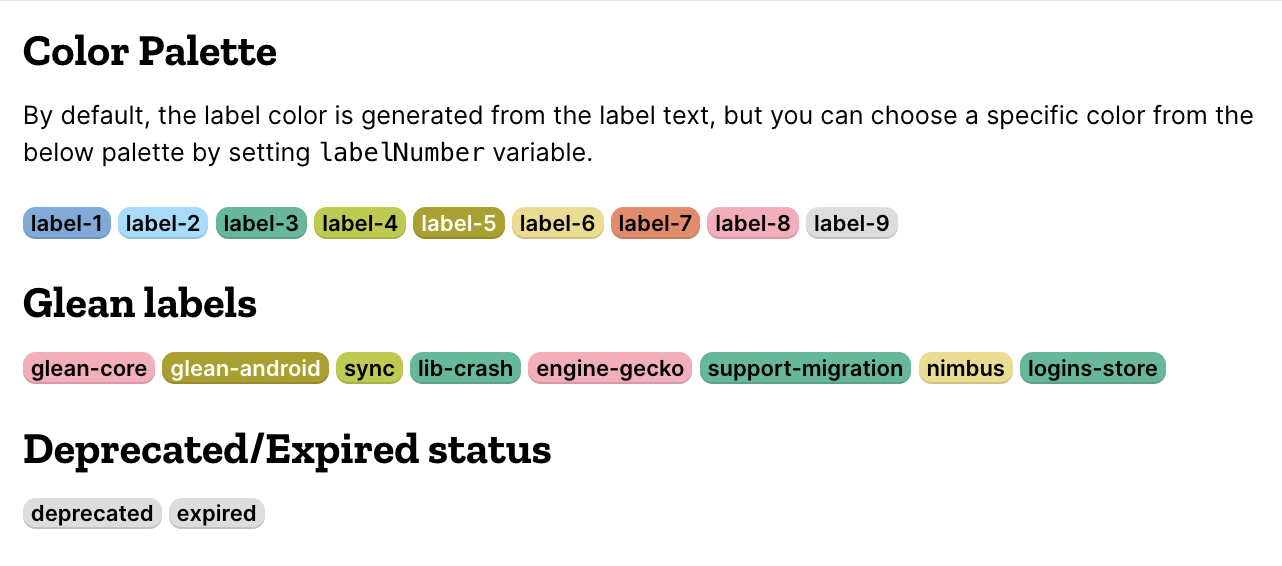The width and height of the screenshot is (1282, 566).
Task: Click the nimbus label
Action: pyautogui.click(x=966, y=368)
